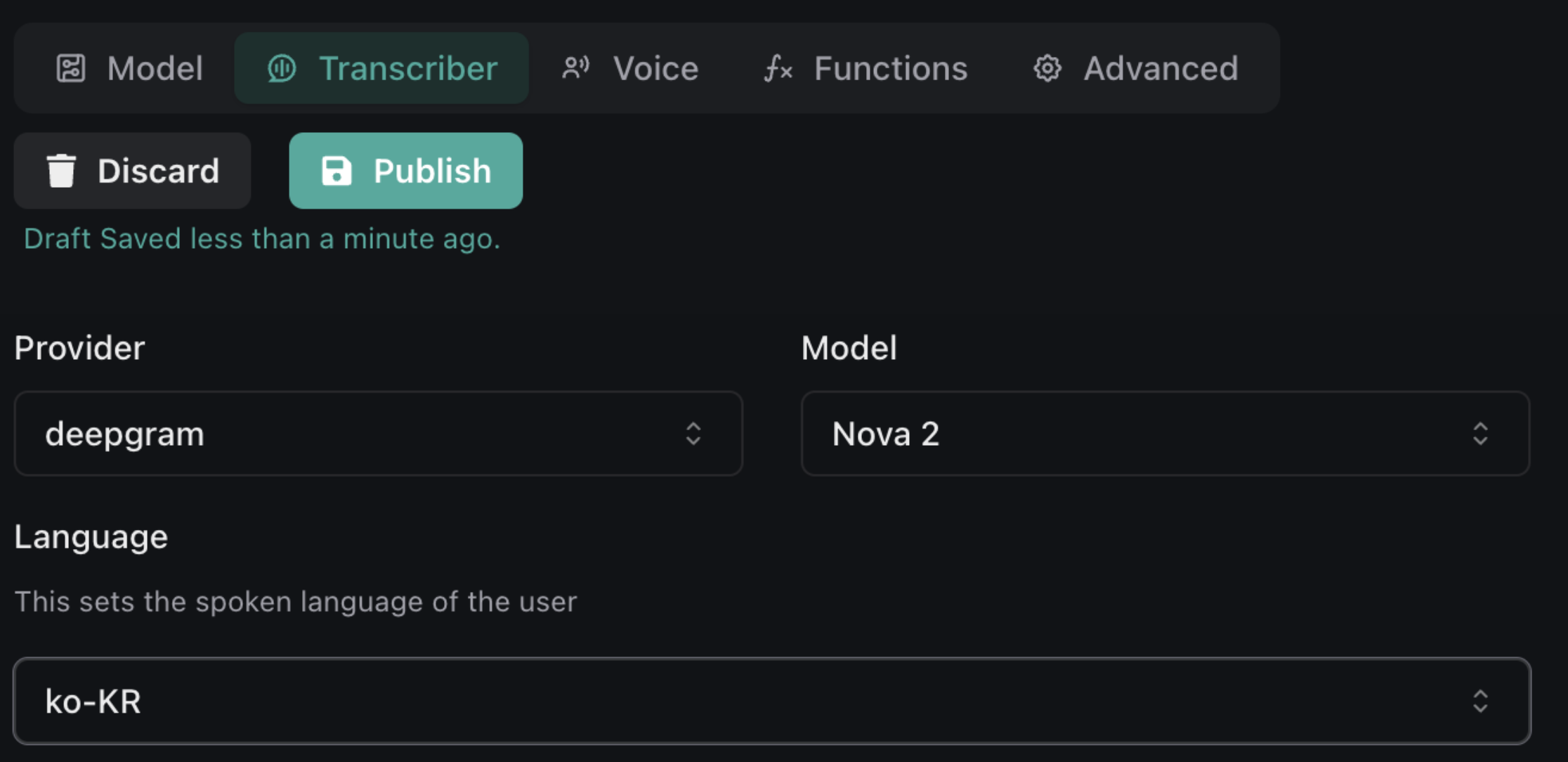Click the Functions fx icon
Viewport: 1568px width, 762px height.
tap(778, 69)
